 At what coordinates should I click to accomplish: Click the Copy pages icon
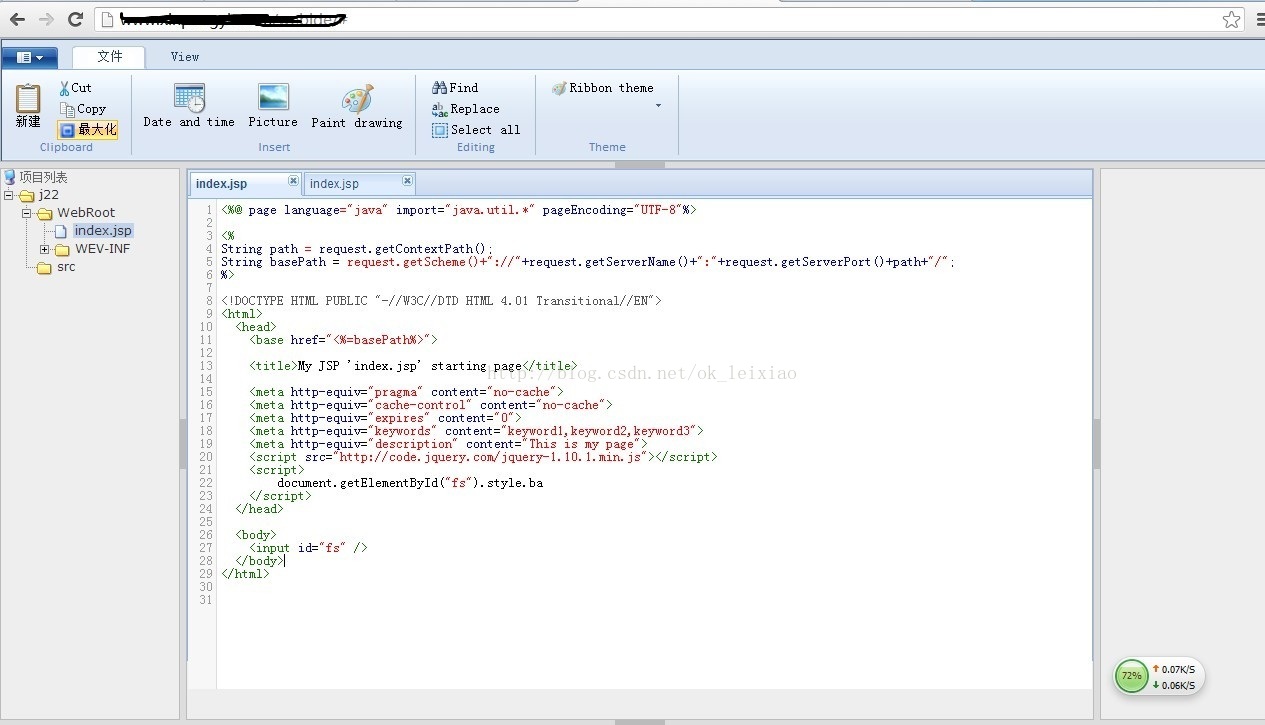pyautogui.click(x=67, y=109)
